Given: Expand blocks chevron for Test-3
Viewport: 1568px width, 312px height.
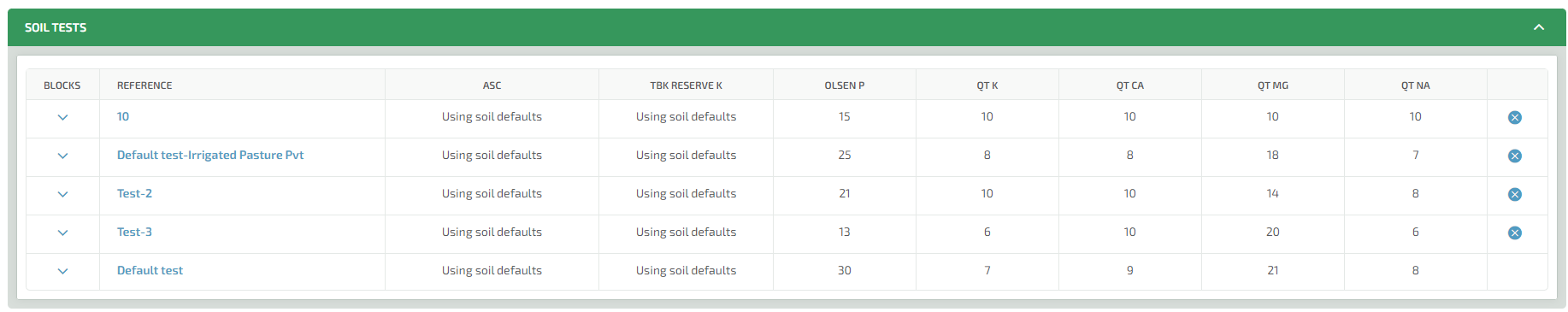Looking at the screenshot, I should point(62,233).
